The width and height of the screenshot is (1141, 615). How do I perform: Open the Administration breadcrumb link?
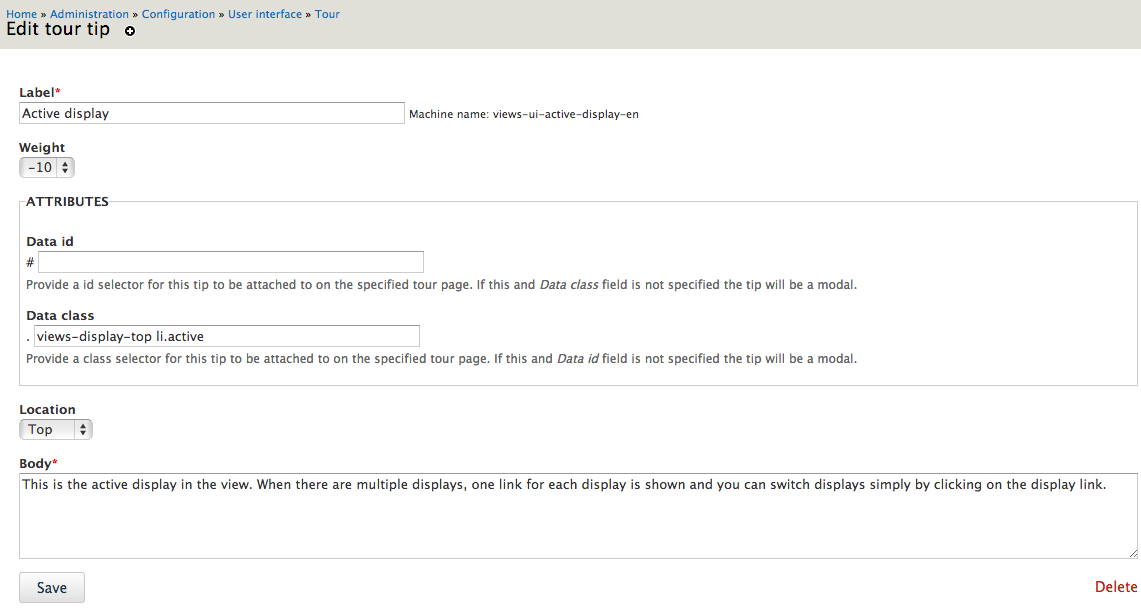89,14
